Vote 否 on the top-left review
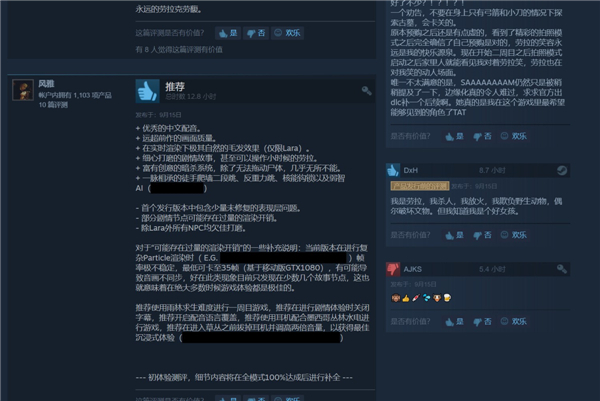Image resolution: width=600 pixels, height=401 pixels. coord(256,33)
